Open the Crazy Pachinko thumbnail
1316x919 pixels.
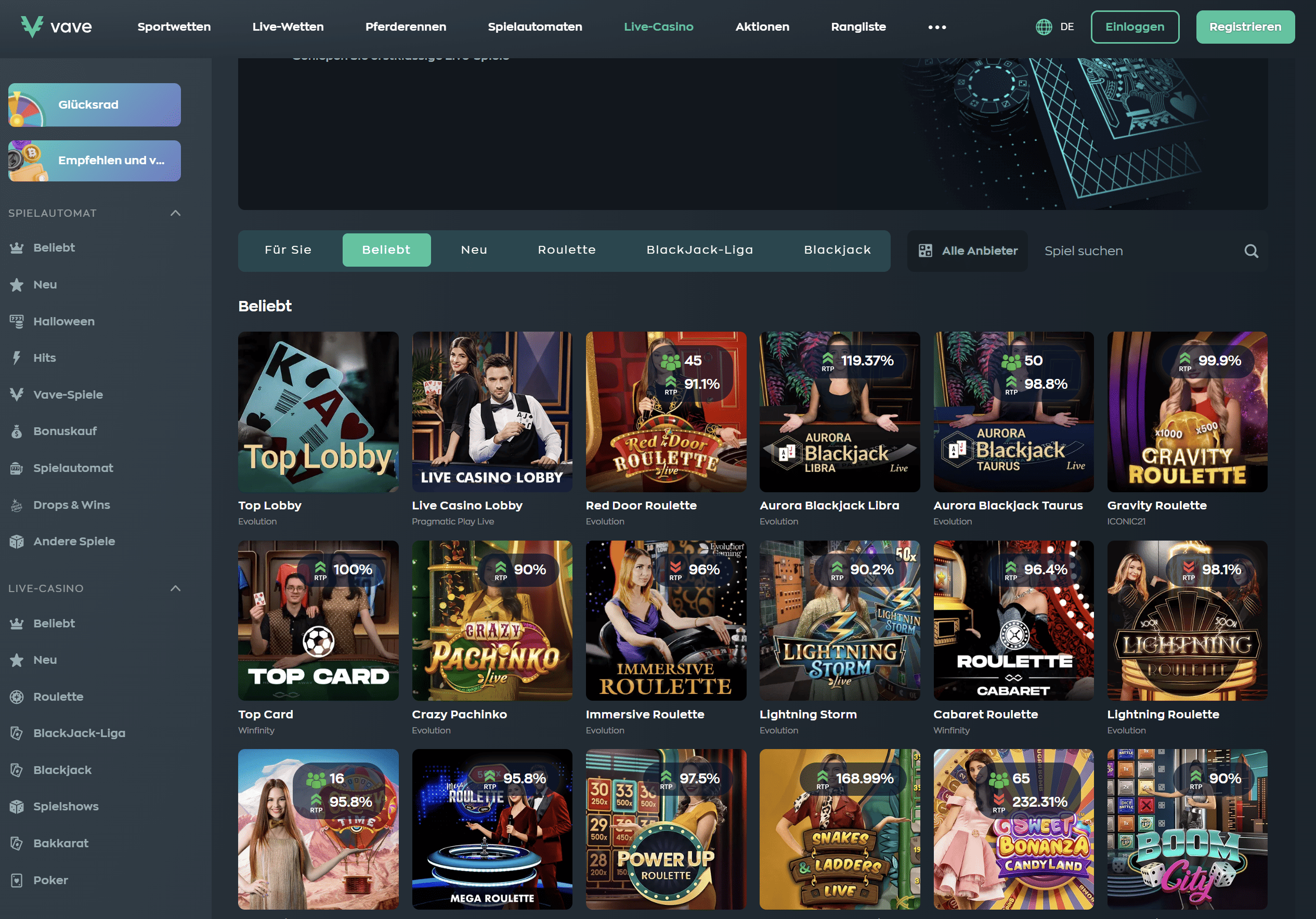[x=492, y=621]
